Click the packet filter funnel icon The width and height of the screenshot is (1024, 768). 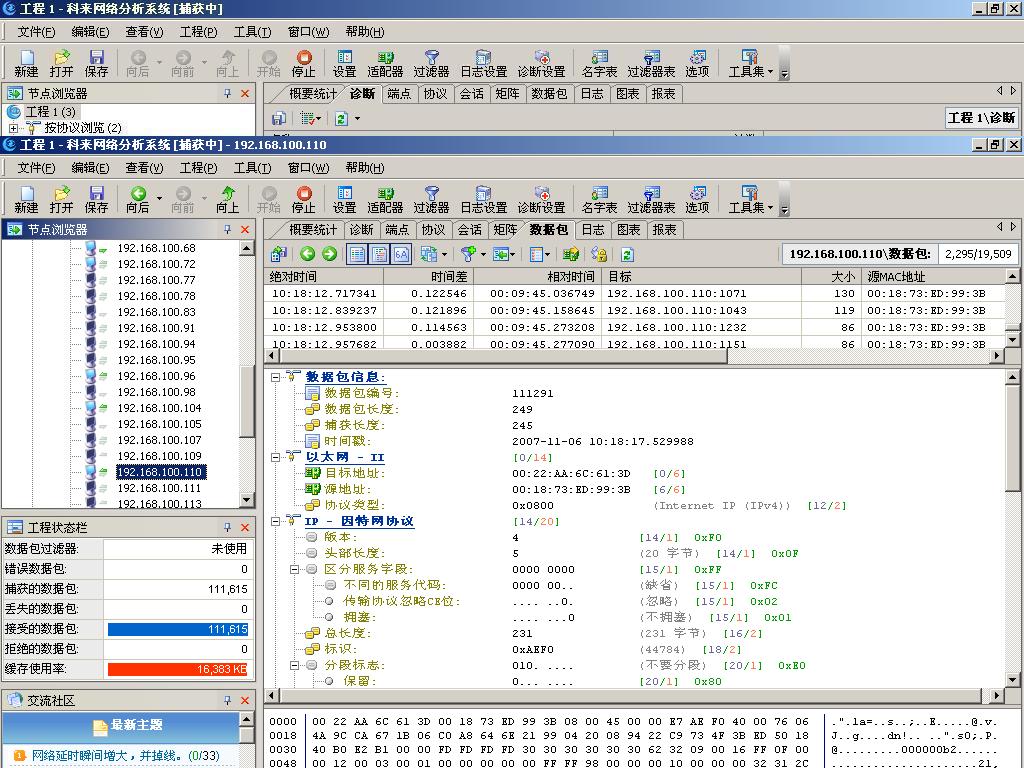(467, 254)
